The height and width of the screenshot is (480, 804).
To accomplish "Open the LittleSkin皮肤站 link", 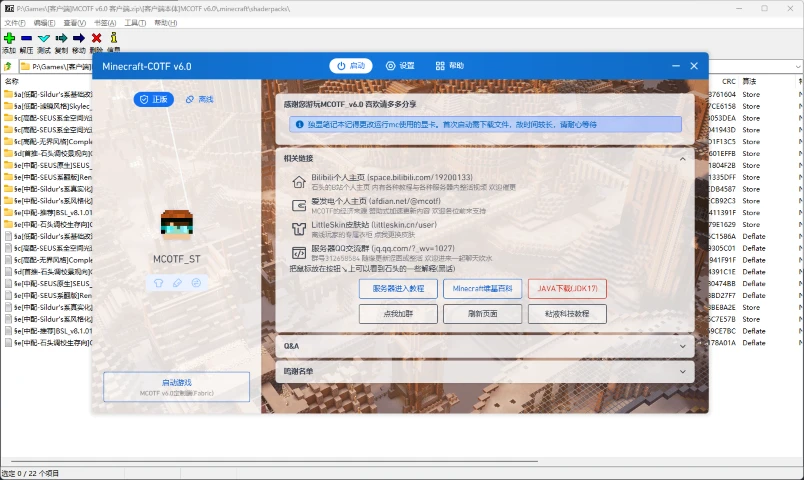I will pos(374,225).
